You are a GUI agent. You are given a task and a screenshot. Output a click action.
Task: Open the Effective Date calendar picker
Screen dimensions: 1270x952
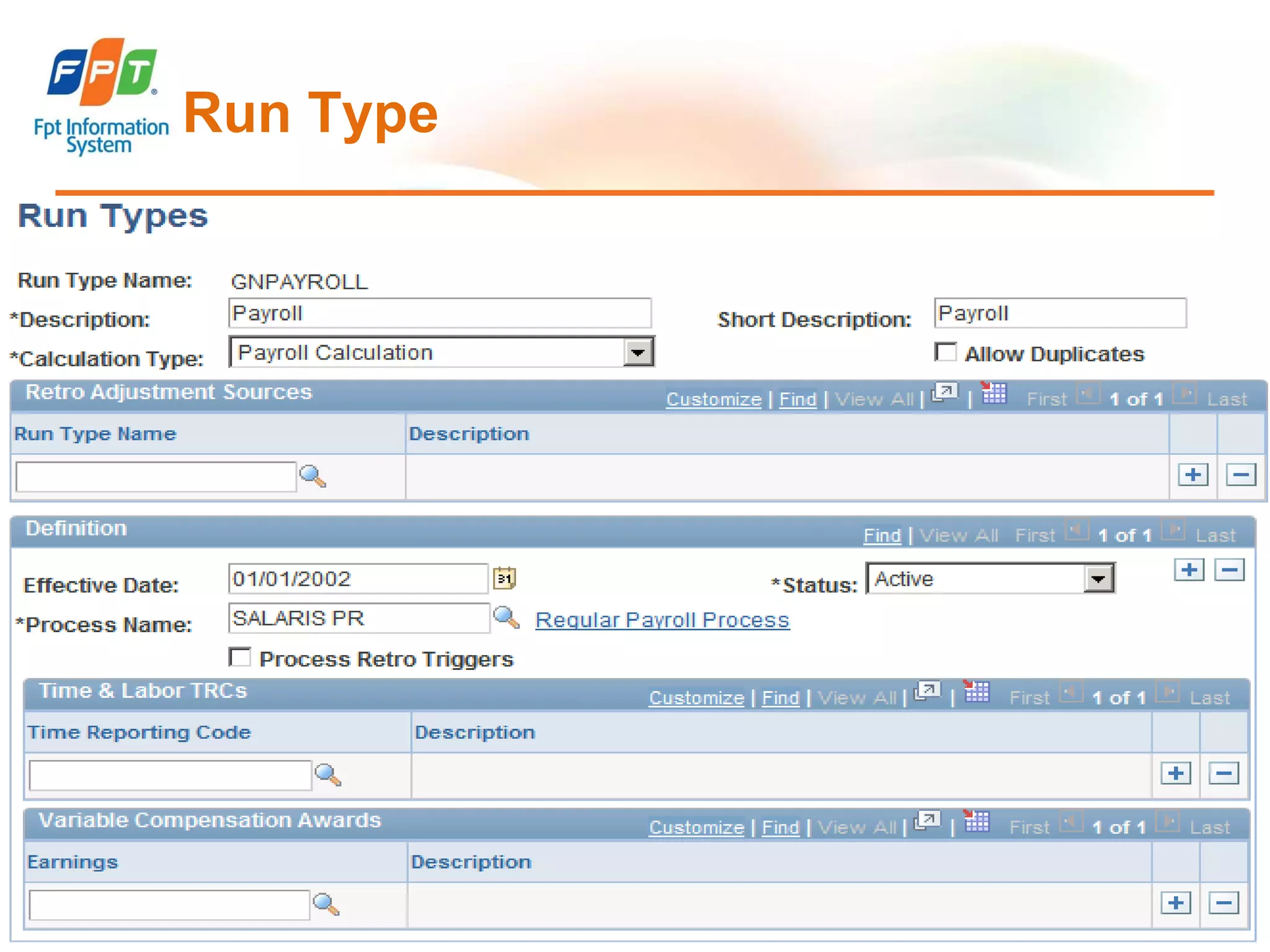[x=504, y=579]
